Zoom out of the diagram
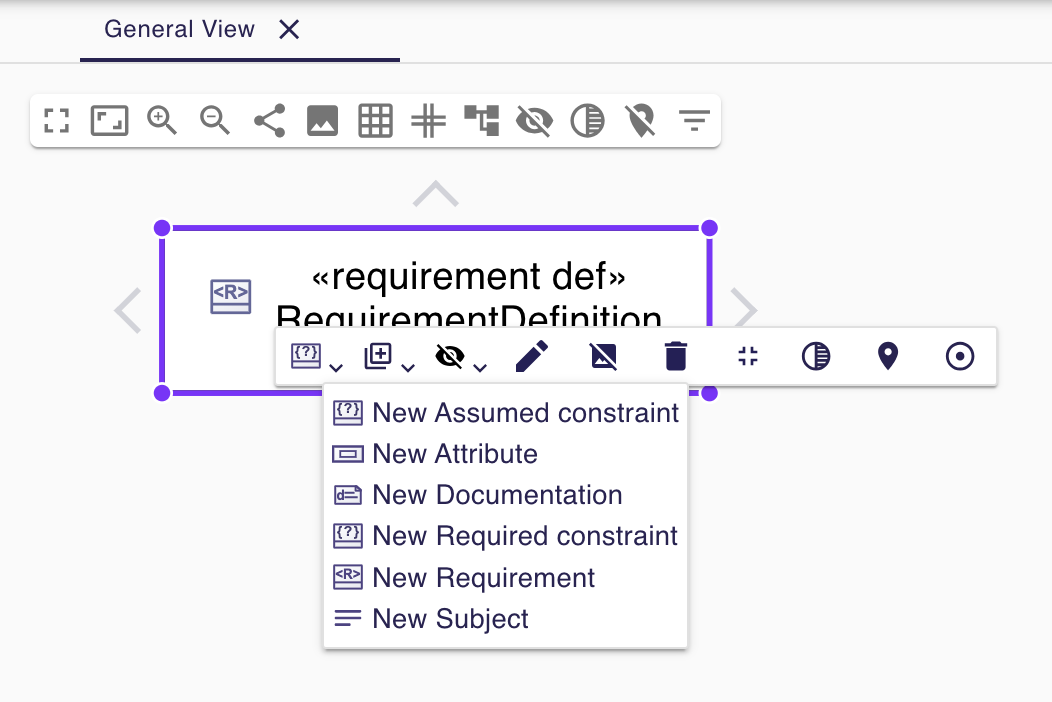The image size is (1052, 702). (x=214, y=120)
